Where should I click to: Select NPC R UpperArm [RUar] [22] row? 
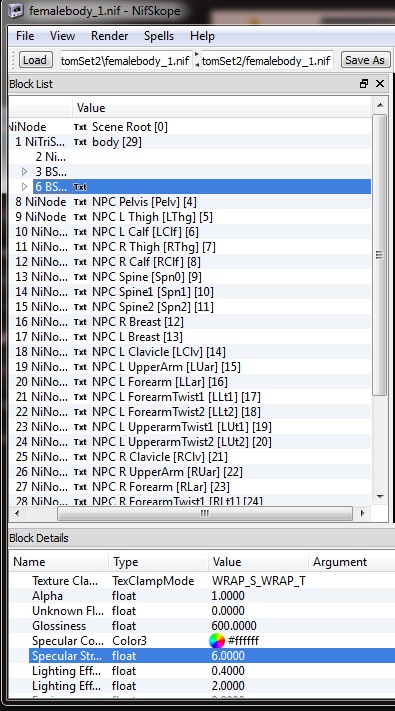tap(190, 472)
